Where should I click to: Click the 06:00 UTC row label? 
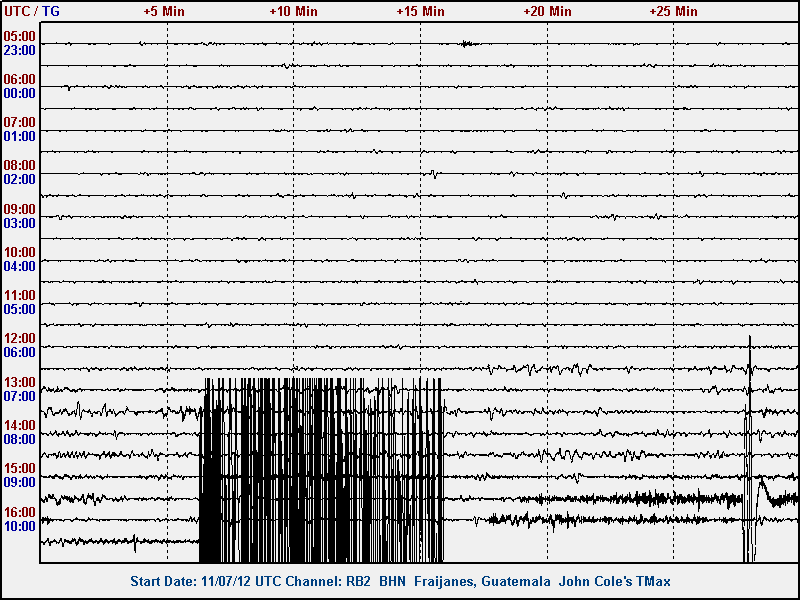[x=19, y=79]
